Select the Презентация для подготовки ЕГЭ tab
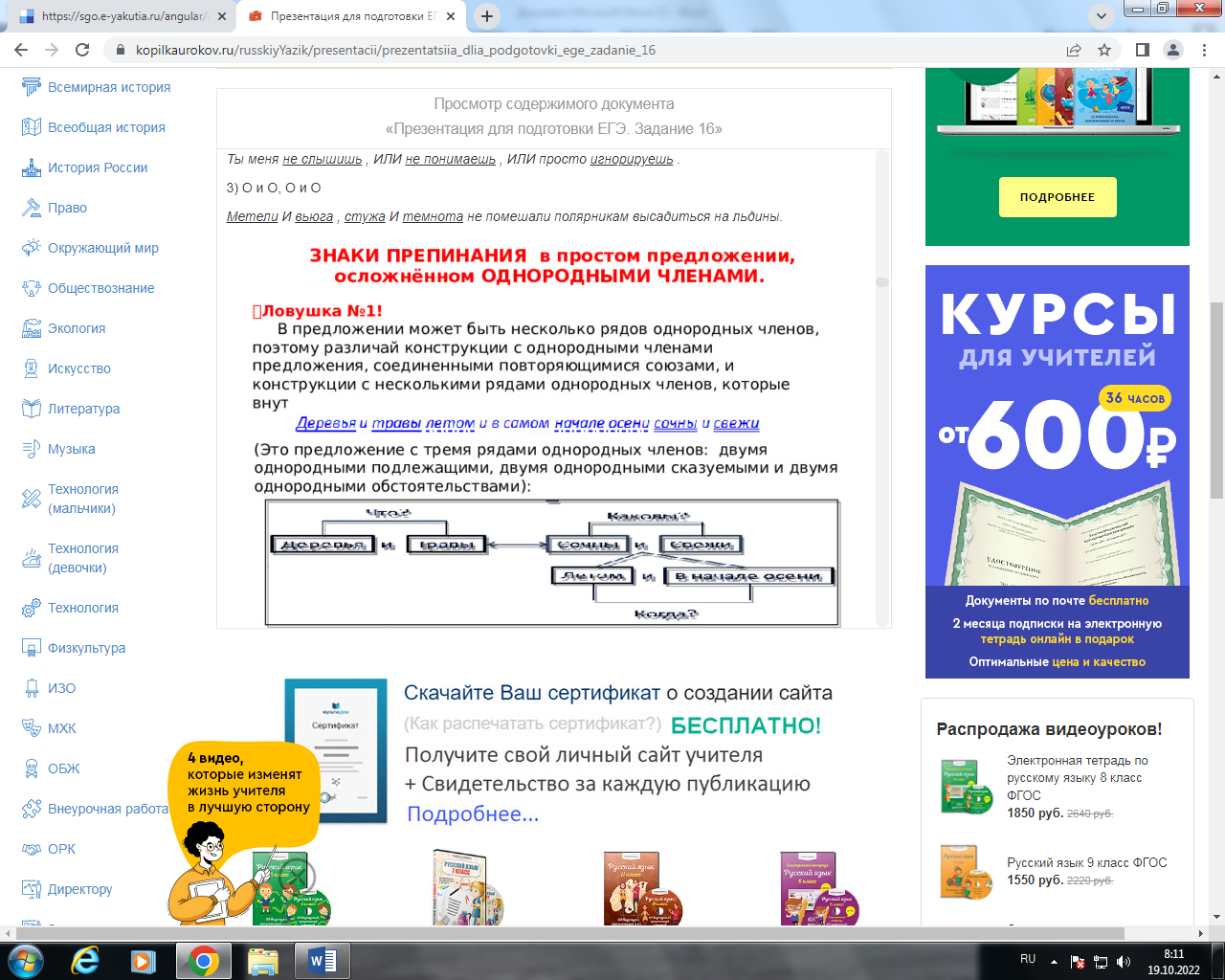The image size is (1225, 980). pyautogui.click(x=352, y=16)
